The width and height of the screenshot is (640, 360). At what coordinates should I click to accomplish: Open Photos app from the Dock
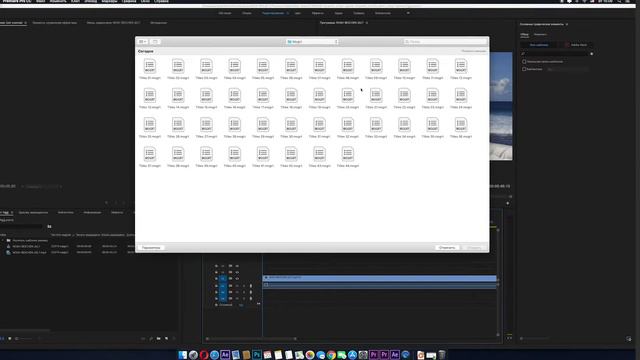tap(310, 355)
